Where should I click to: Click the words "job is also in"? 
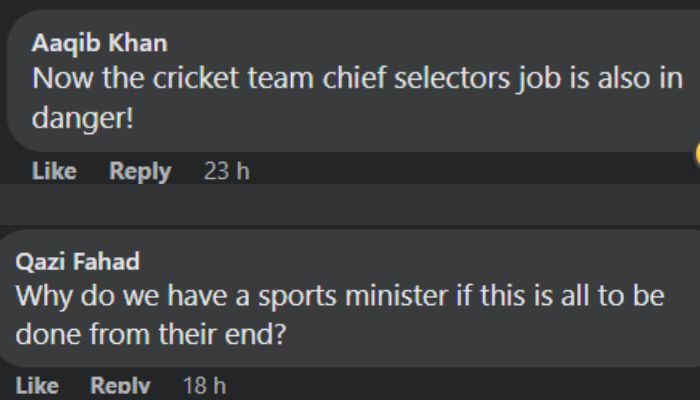pos(600,79)
